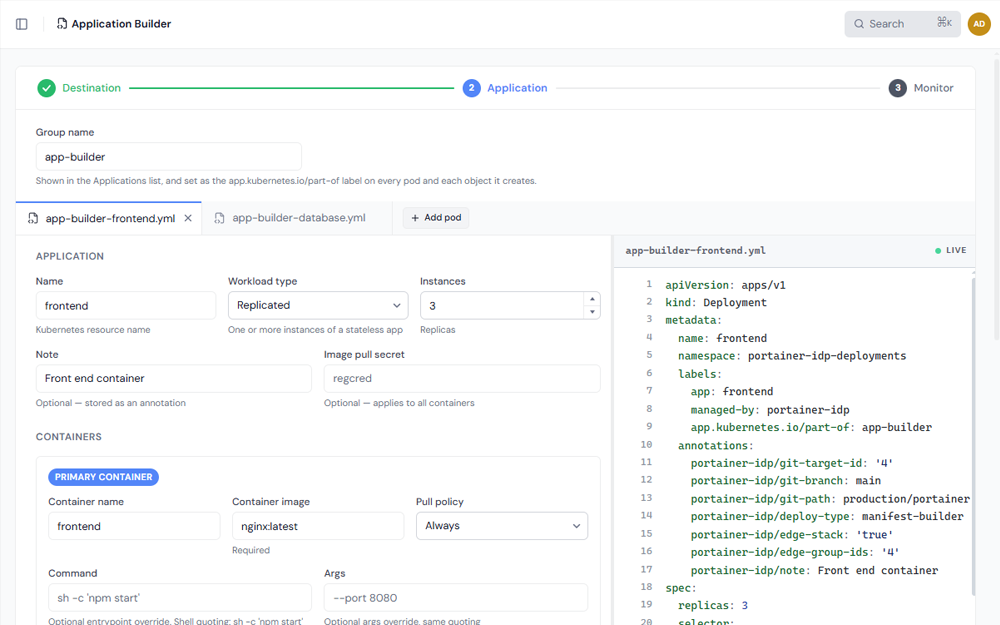Click YAML line 'apiVersion: apps/v1'
Image resolution: width=1000 pixels, height=625 pixels.
pos(725,285)
